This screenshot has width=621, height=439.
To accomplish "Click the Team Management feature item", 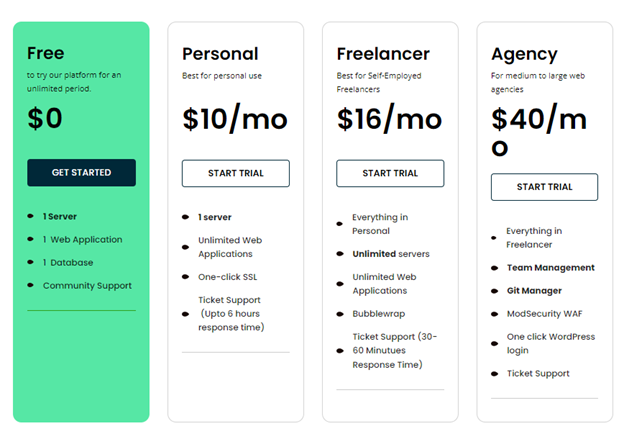I will pyautogui.click(x=551, y=268).
